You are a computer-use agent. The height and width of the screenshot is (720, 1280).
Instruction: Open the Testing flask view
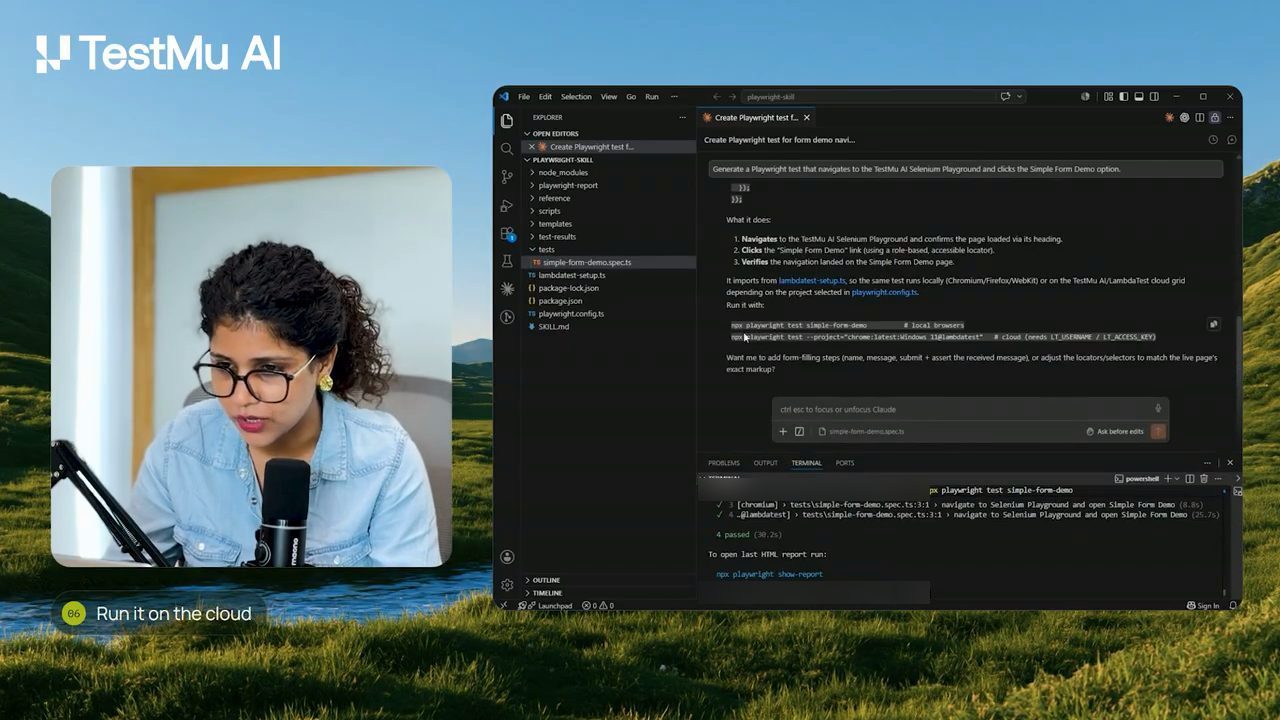507,261
